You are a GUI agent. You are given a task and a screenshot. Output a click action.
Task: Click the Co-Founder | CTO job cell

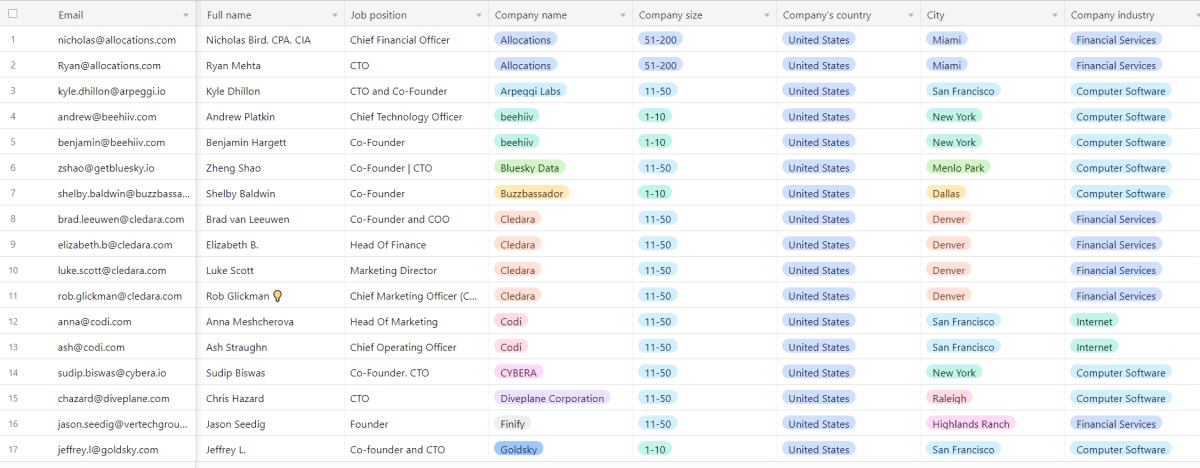click(x=391, y=168)
